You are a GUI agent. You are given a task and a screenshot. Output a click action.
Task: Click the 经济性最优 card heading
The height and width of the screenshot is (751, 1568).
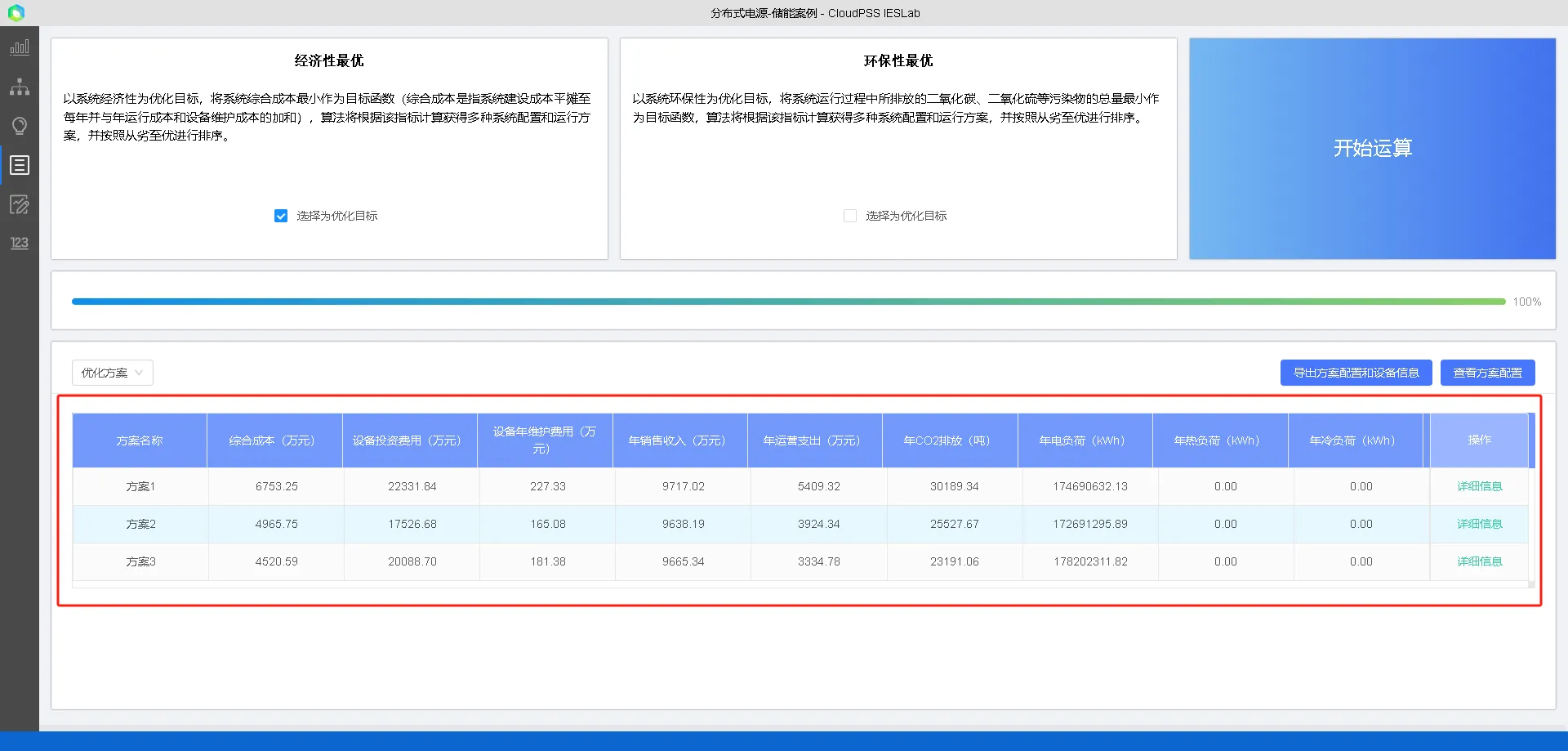click(329, 60)
